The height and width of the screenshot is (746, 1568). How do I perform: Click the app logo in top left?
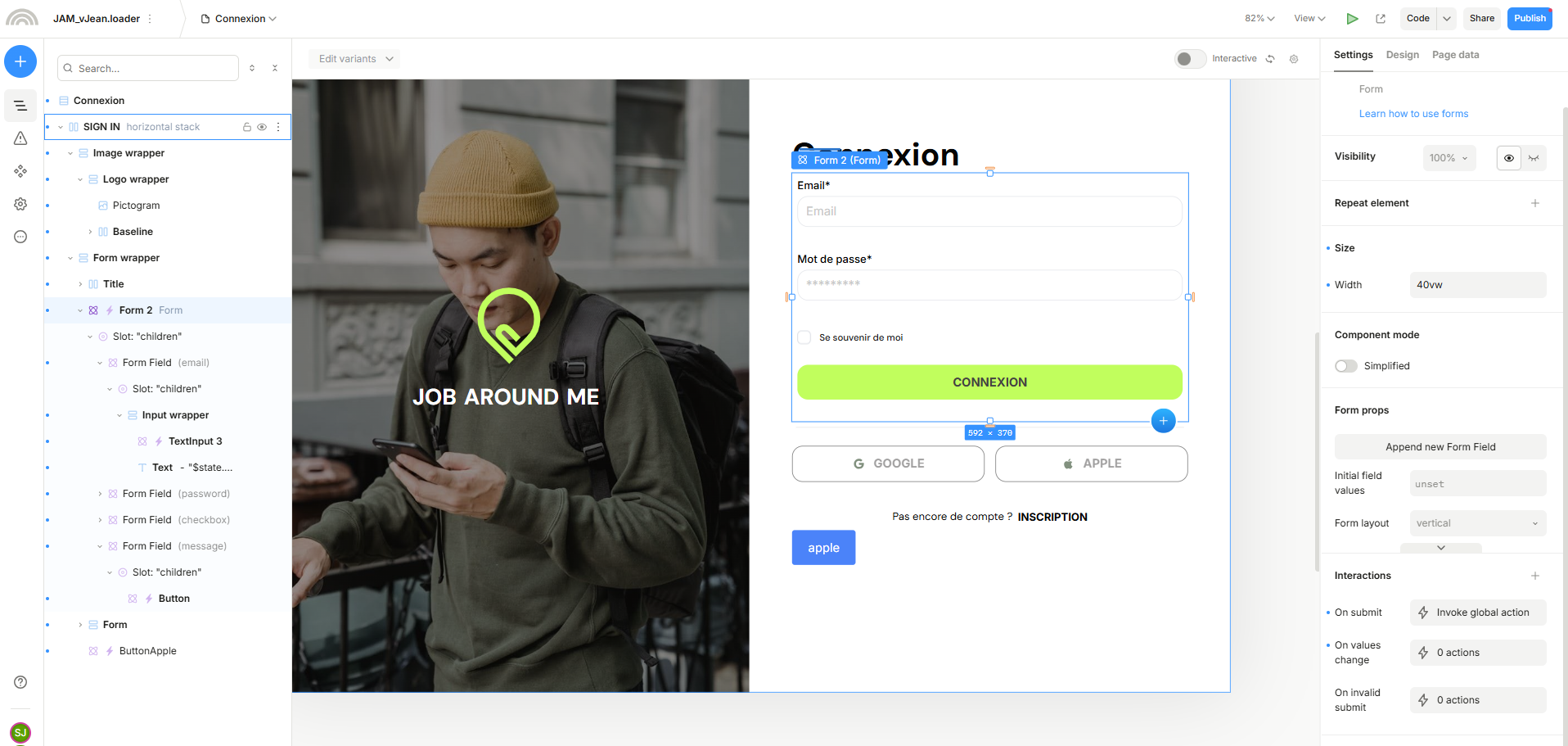[x=21, y=17]
